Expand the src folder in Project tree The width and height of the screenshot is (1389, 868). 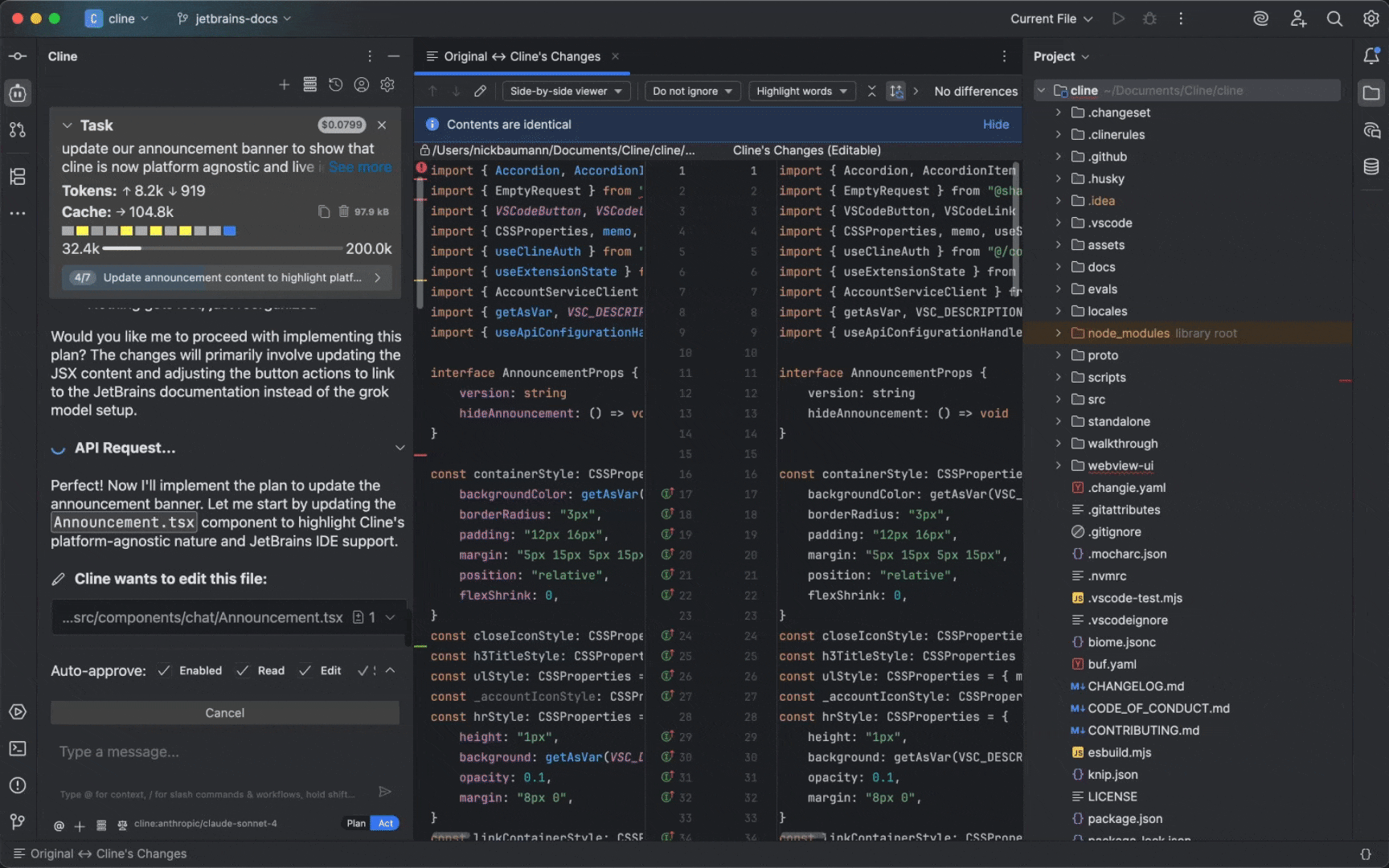click(1058, 399)
